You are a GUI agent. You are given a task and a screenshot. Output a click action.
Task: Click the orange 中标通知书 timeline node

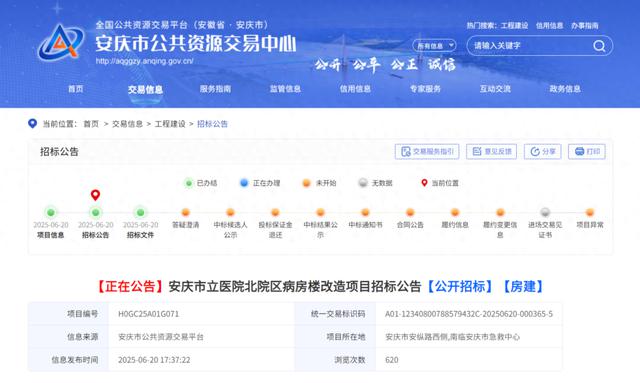coord(365,212)
